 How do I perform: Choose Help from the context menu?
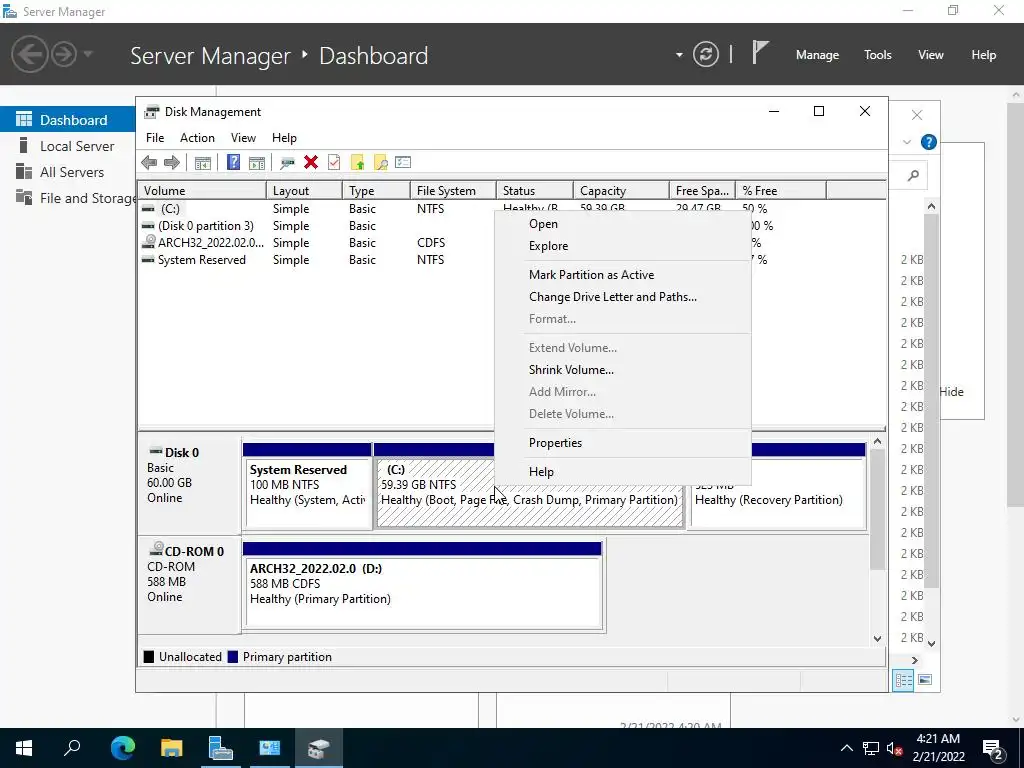(x=623, y=472)
